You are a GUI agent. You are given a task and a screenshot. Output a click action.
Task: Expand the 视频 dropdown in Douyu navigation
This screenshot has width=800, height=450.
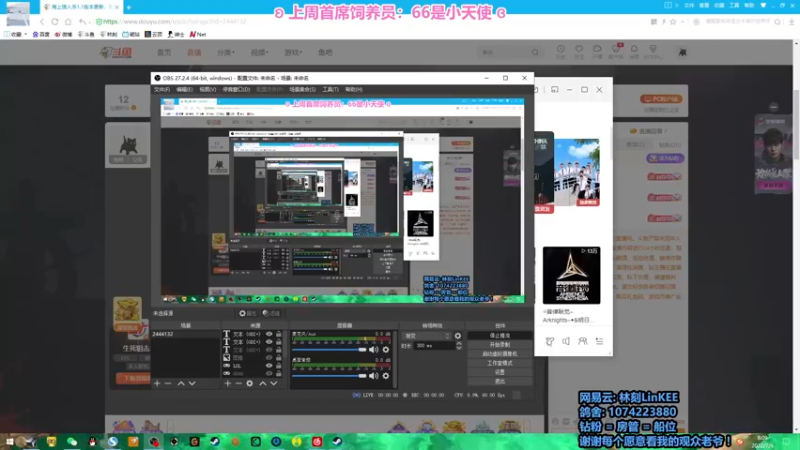259,52
